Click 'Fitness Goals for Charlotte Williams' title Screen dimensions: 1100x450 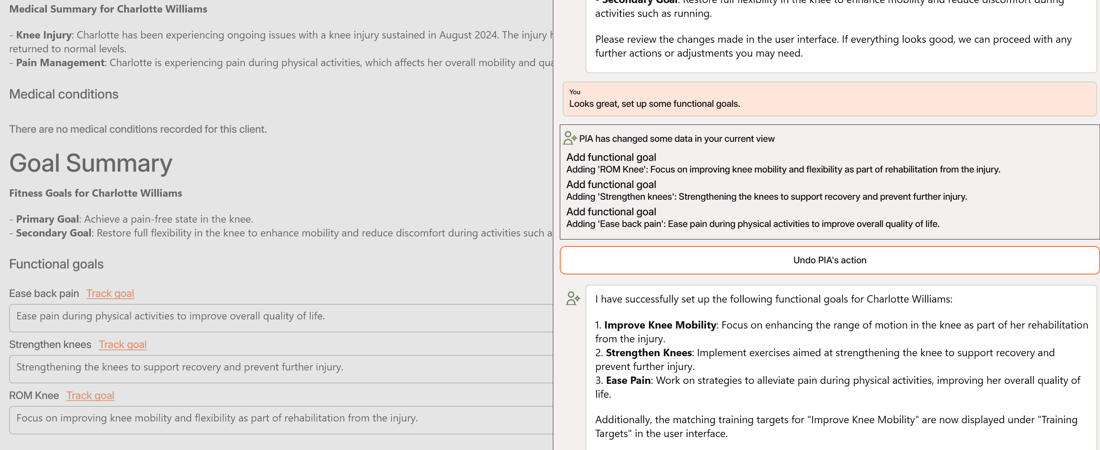(95, 193)
